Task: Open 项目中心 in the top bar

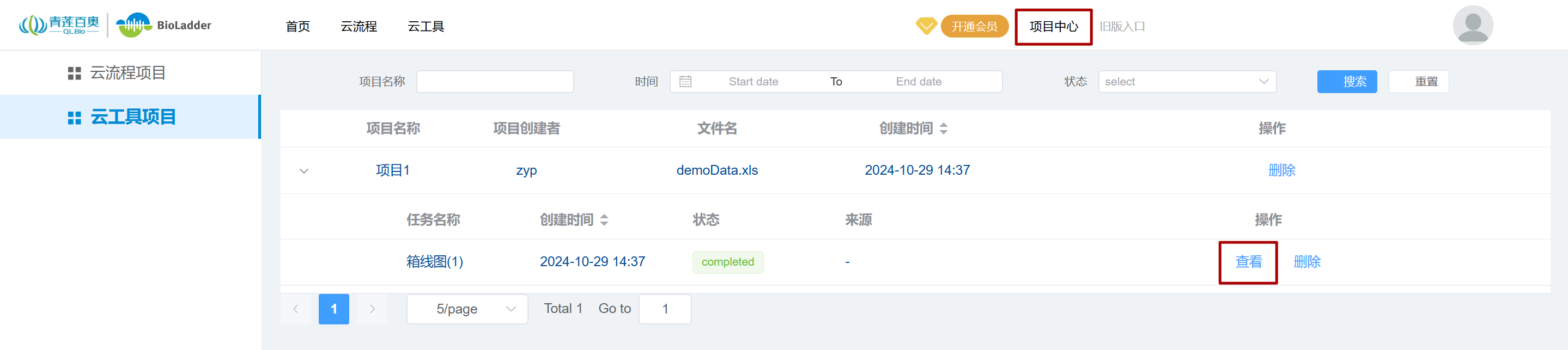Action: tap(1053, 26)
